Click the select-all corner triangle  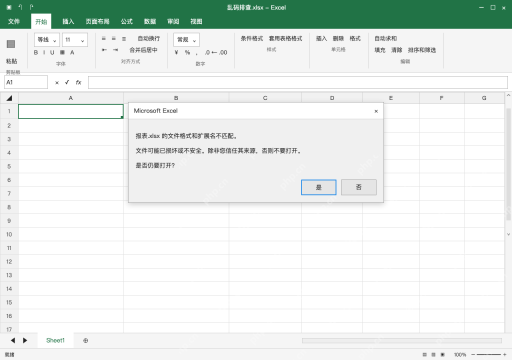click(x=9, y=98)
